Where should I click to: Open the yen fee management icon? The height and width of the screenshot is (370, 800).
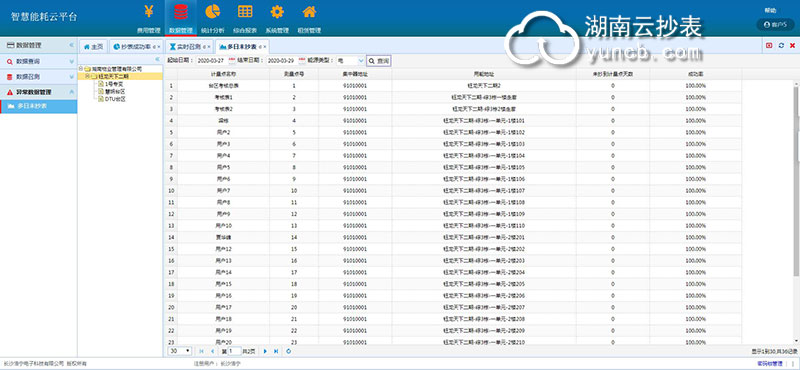click(148, 11)
